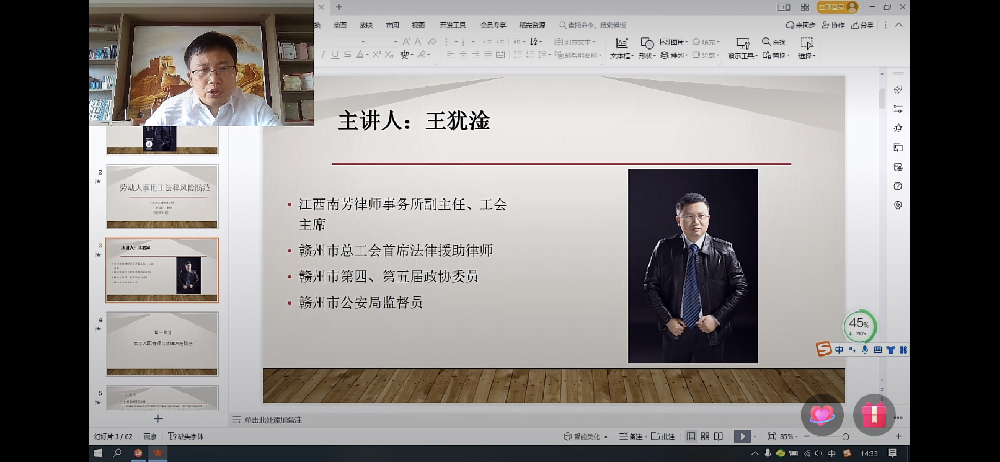Screen dimensions: 1000x462
Task: Apply strikethrough formatting
Action: pos(348,55)
